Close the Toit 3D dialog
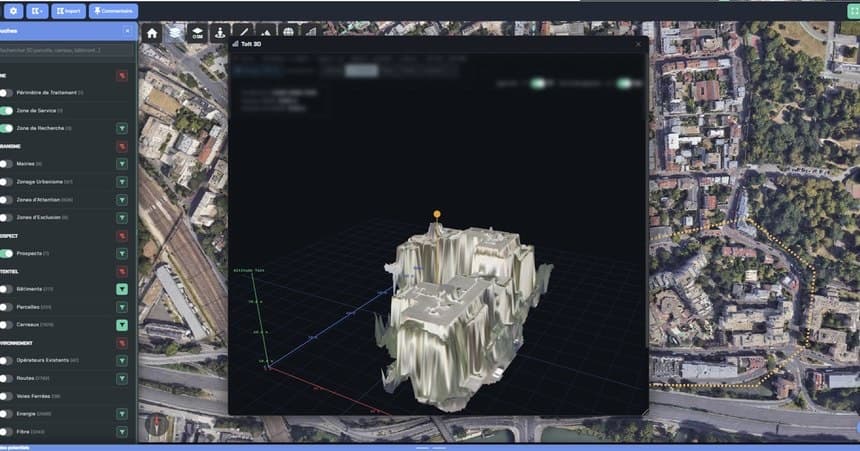860x451 pixels. coord(638,44)
